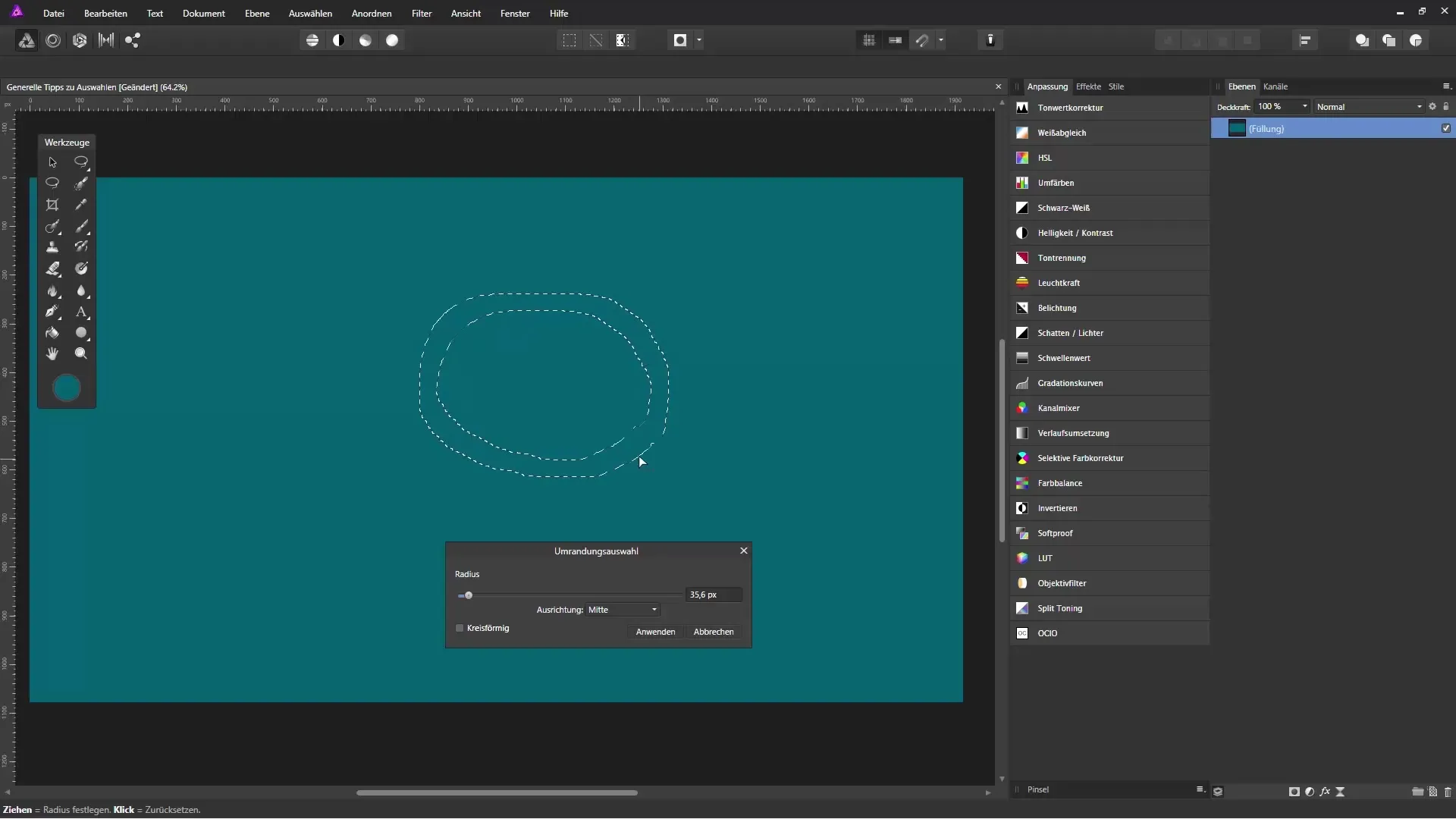Screen dimensions: 1456x819
Task: Switch to the Tone Mapping Persona
Action: [x=106, y=40]
